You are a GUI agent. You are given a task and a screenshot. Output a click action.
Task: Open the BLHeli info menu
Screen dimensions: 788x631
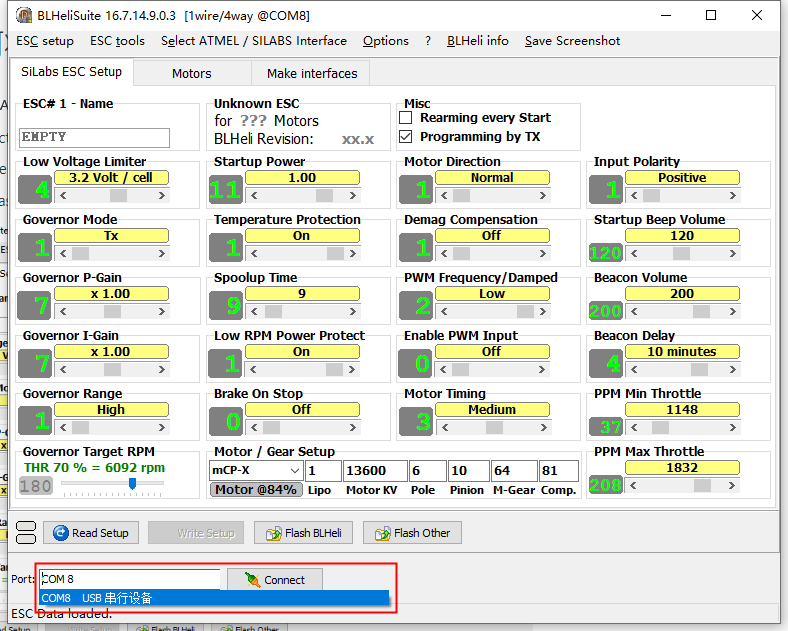click(x=477, y=41)
